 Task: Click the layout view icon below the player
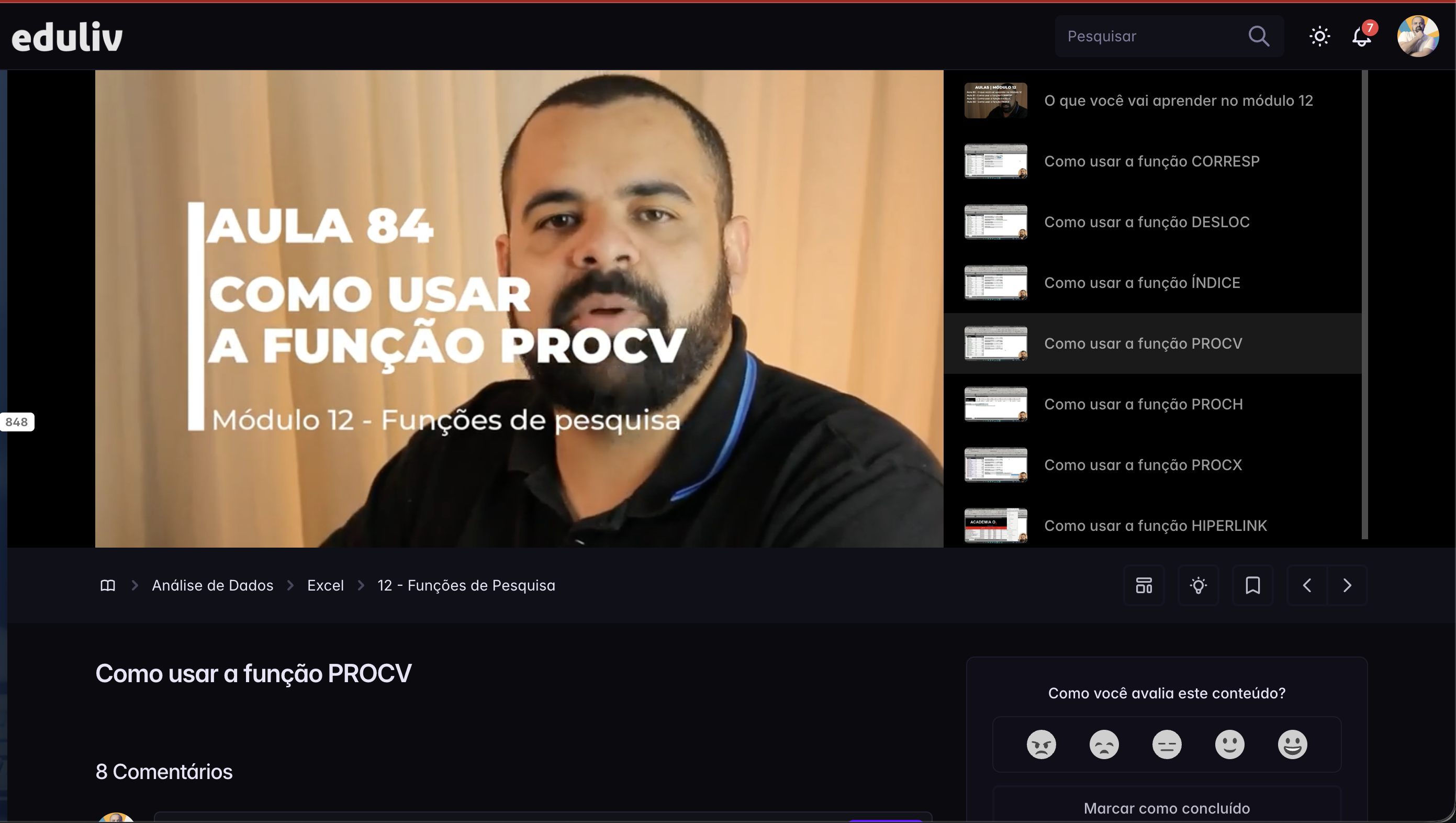1144,585
